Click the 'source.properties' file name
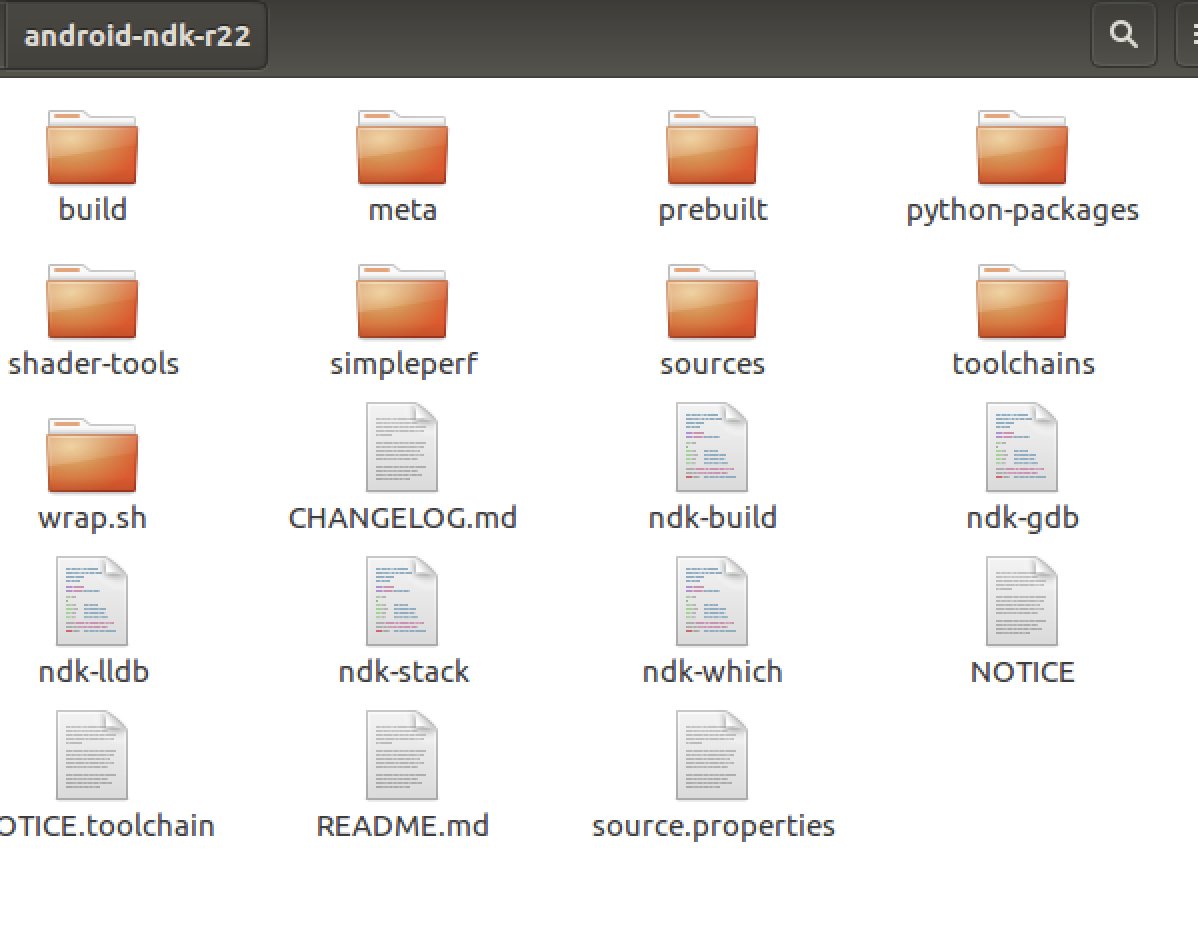The image size is (1198, 930). [713, 828]
